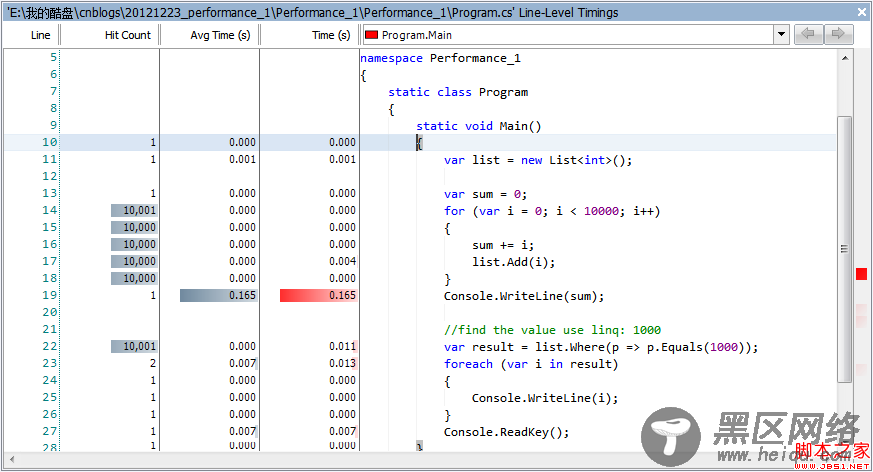Click time value 0.001 on line 11
The height and width of the screenshot is (472, 873).
(342, 159)
